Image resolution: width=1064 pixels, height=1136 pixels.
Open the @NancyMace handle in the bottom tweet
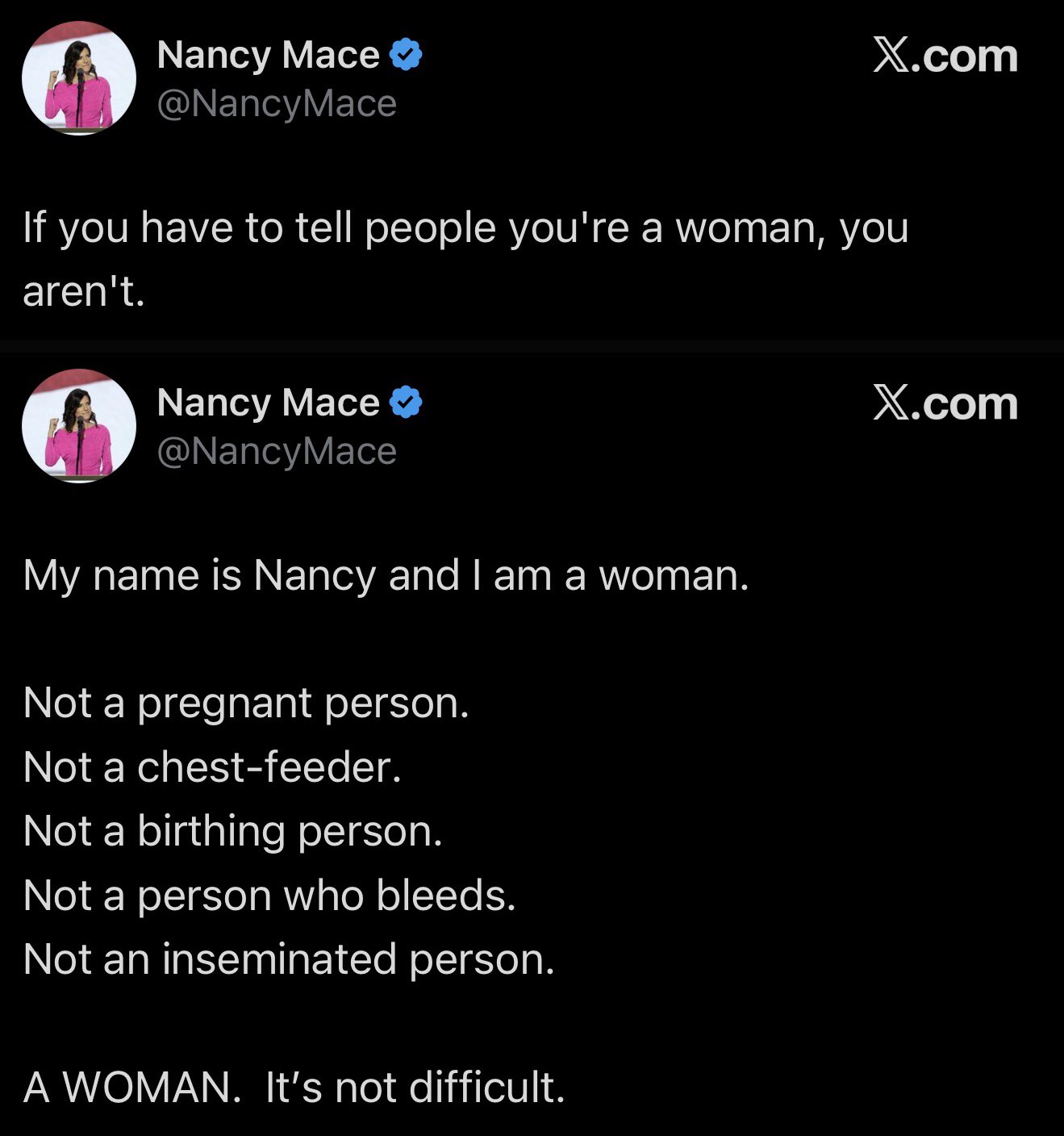point(277,451)
